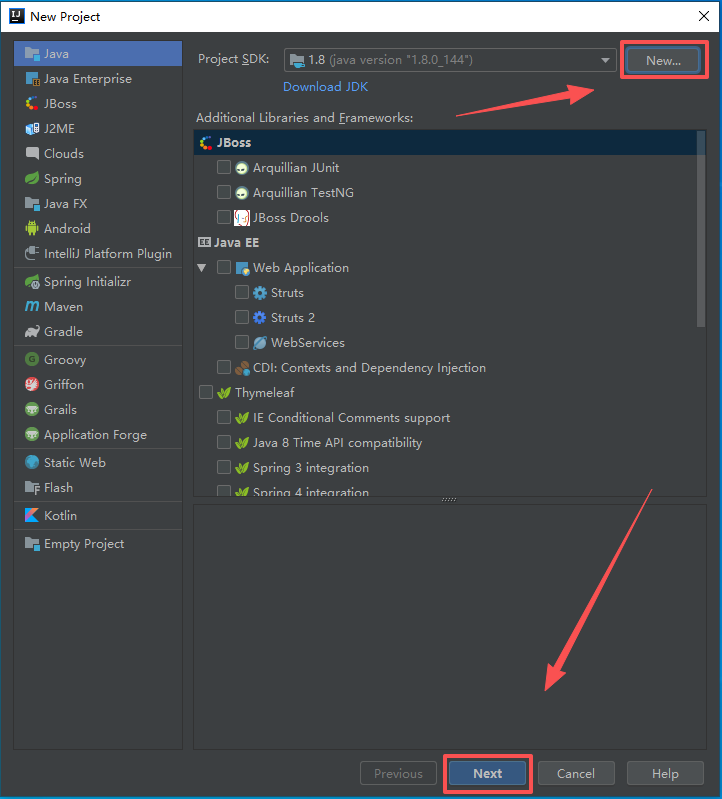Screen dimensions: 722x799
Task: Click the JBoss Drools icon
Action: coord(242,218)
